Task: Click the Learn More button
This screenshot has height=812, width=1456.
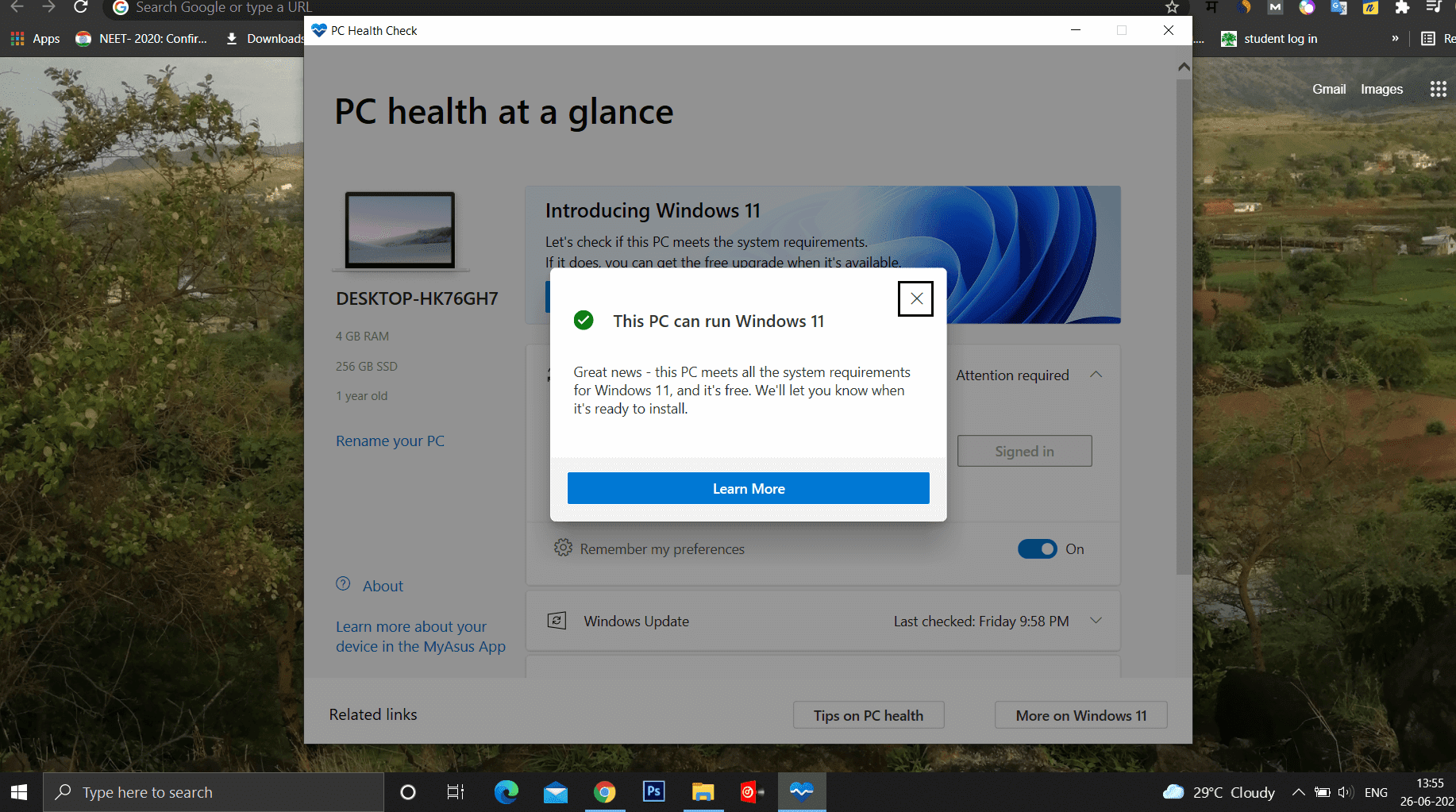Action: pyautogui.click(x=748, y=488)
